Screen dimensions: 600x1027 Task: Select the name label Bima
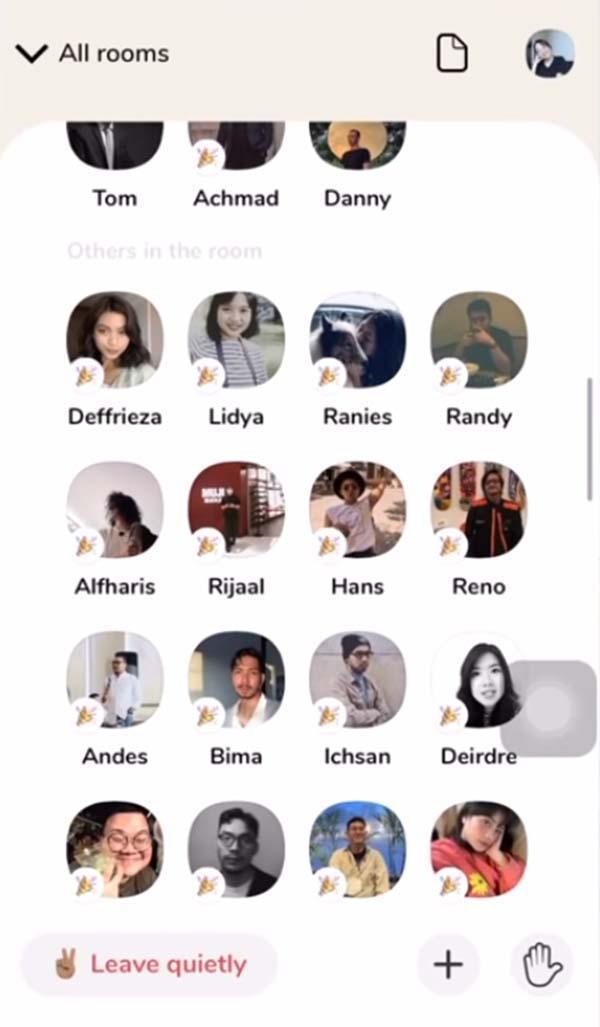click(x=236, y=756)
